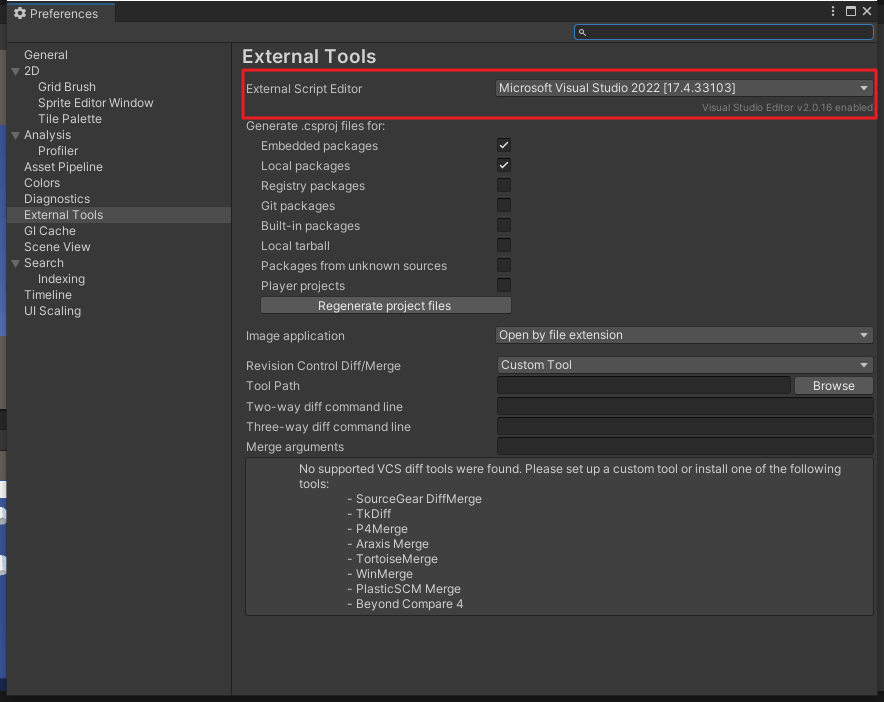Open General preferences
This screenshot has height=702, width=884.
point(46,55)
